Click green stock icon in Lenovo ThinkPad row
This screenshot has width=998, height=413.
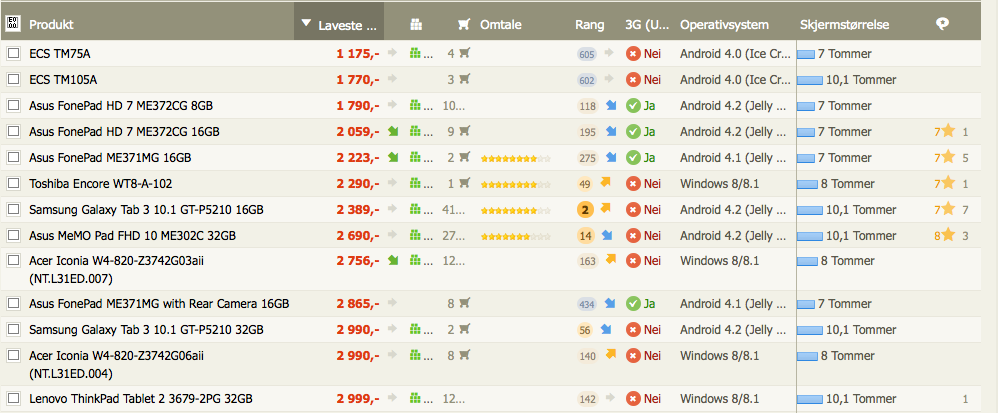415,398
